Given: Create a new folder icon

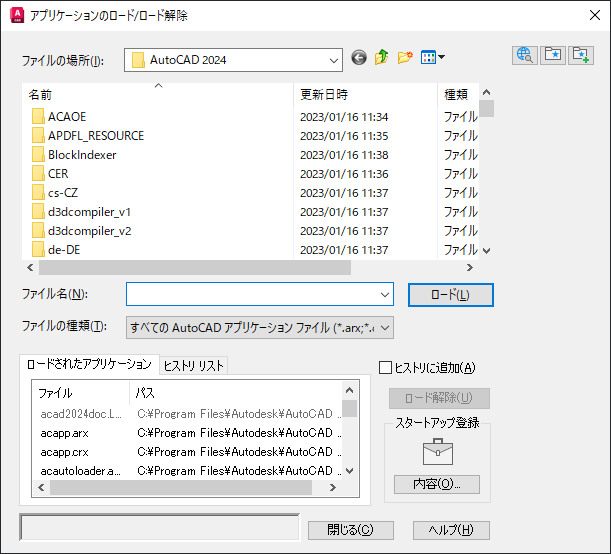Looking at the screenshot, I should tap(405, 58).
